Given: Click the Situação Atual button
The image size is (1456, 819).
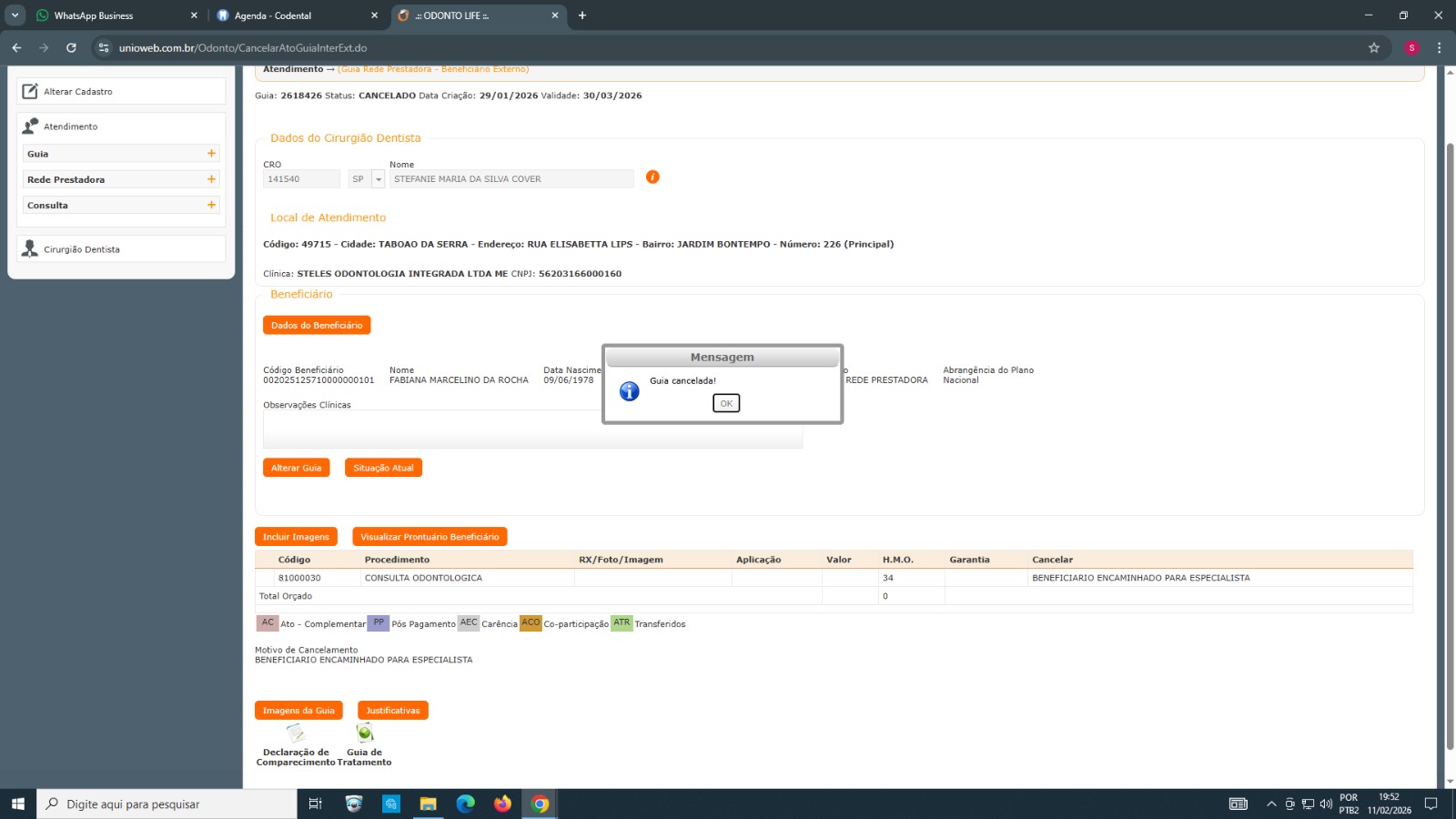Looking at the screenshot, I should tap(383, 468).
